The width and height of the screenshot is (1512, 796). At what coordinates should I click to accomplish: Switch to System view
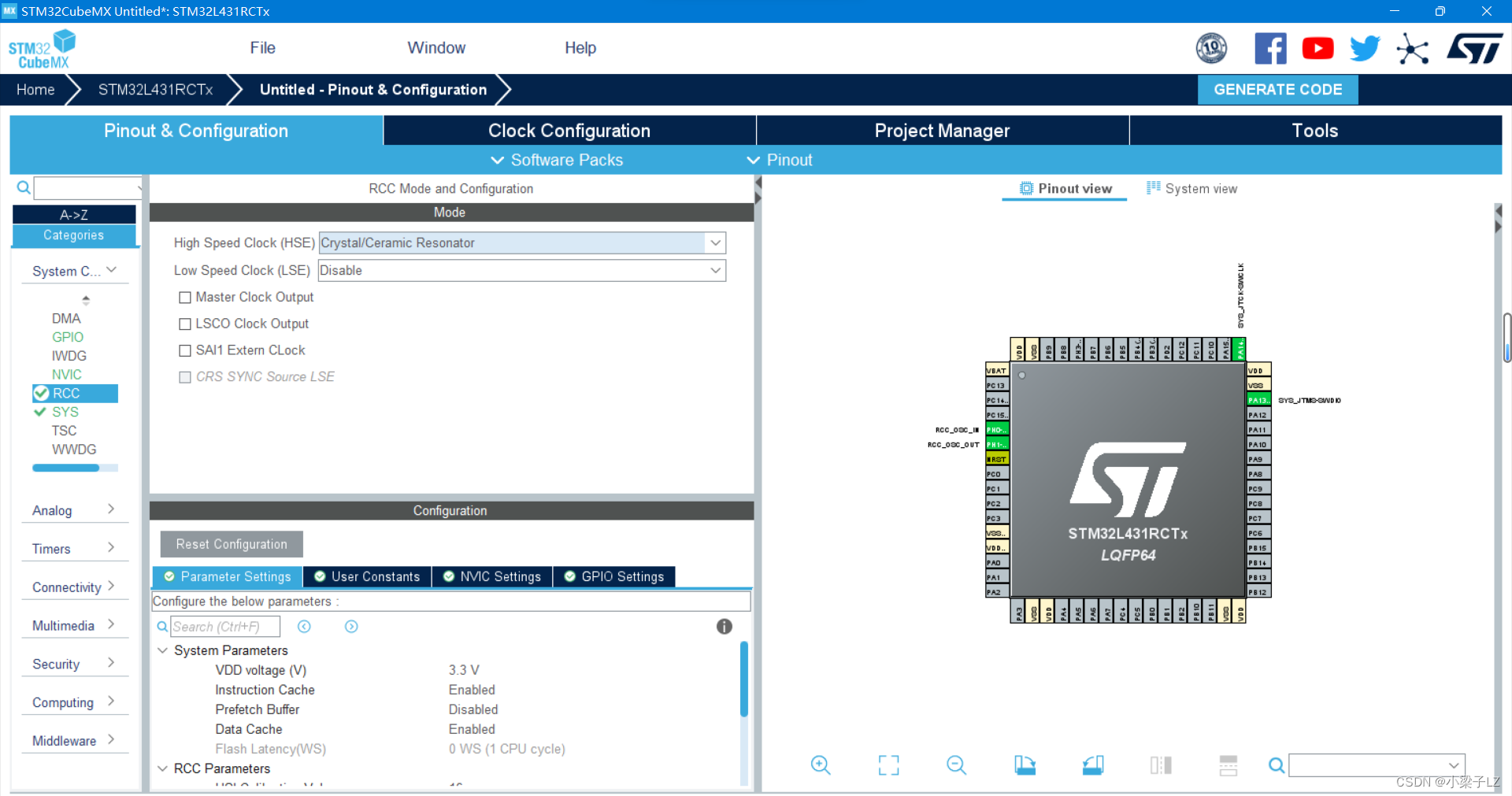point(1192,188)
